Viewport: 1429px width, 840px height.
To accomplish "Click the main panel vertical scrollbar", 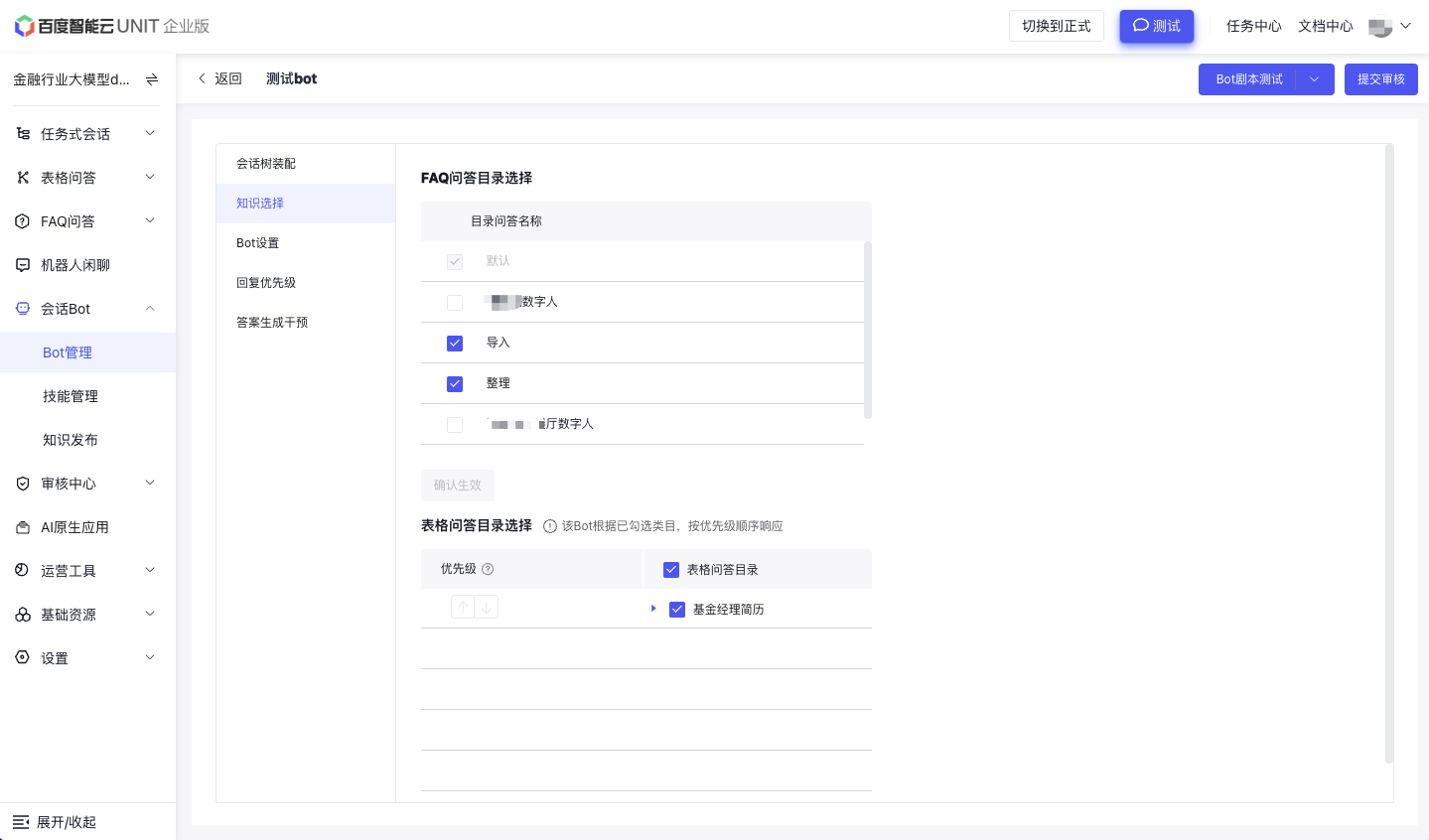I will 1389,454.
